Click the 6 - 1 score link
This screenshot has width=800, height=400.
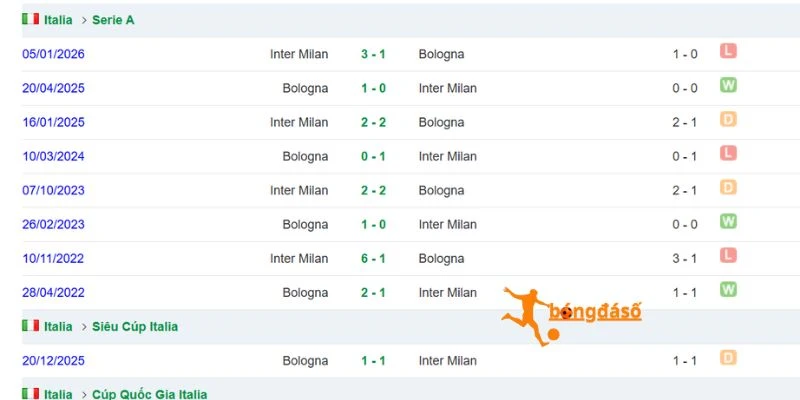point(373,259)
